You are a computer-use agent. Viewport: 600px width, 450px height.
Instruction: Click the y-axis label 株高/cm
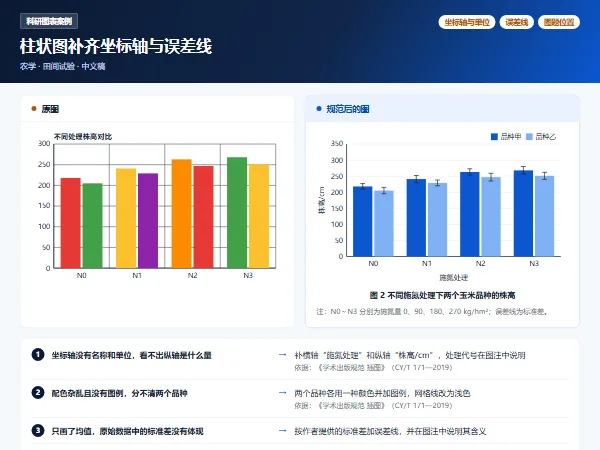pos(321,200)
